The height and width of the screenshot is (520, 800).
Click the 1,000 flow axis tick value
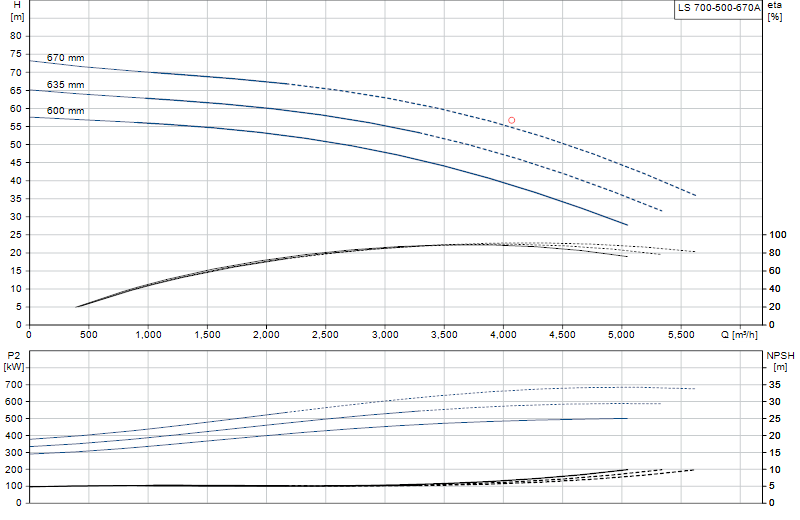point(148,335)
